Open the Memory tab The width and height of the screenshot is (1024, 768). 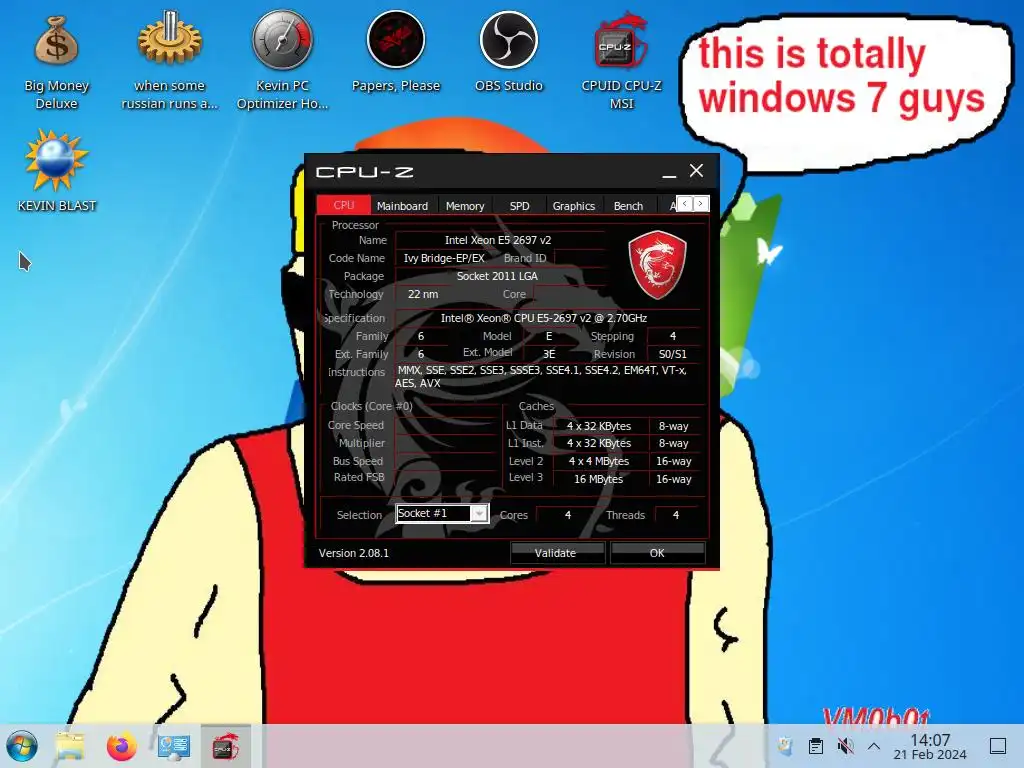(x=465, y=206)
